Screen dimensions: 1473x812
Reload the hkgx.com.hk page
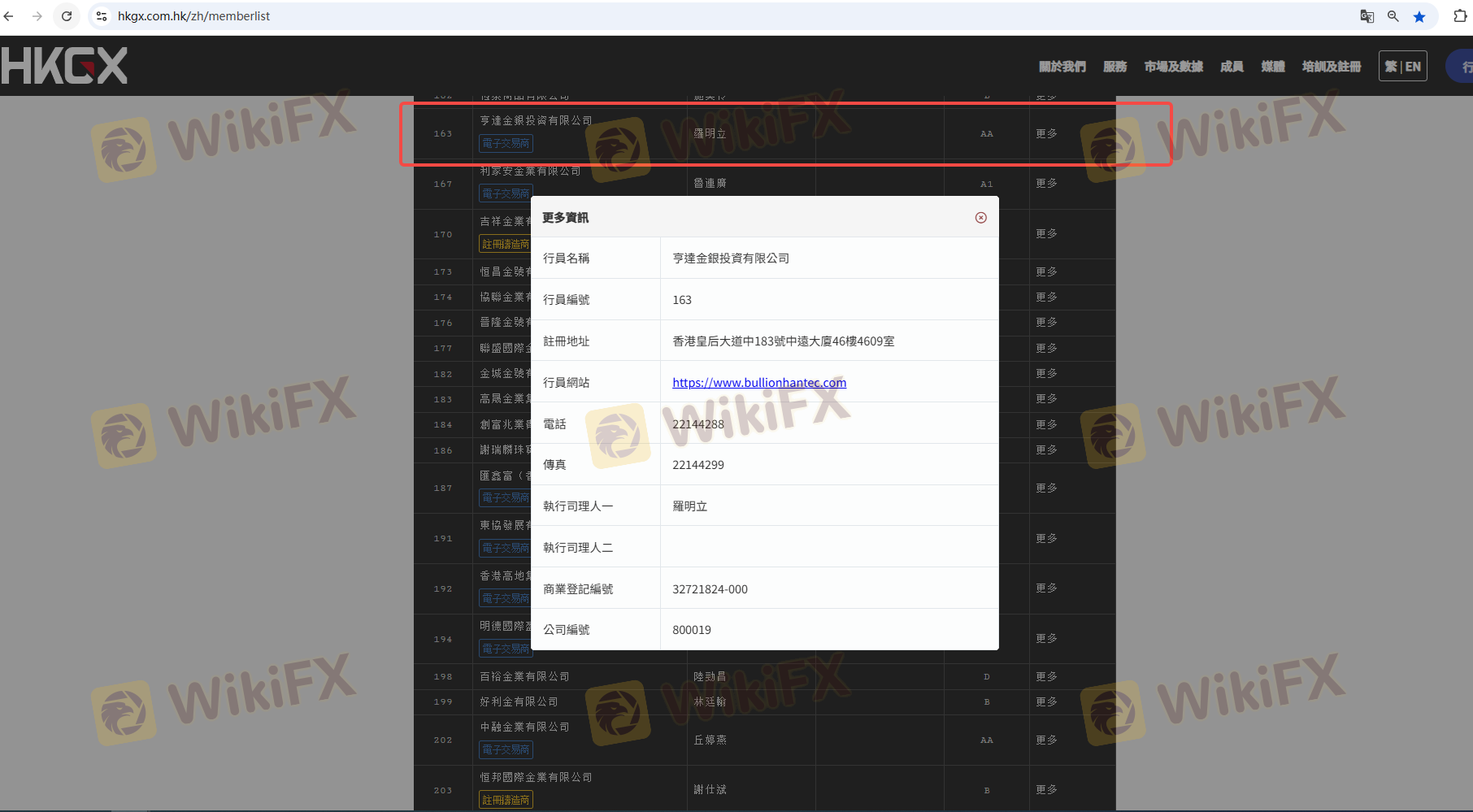(x=67, y=16)
